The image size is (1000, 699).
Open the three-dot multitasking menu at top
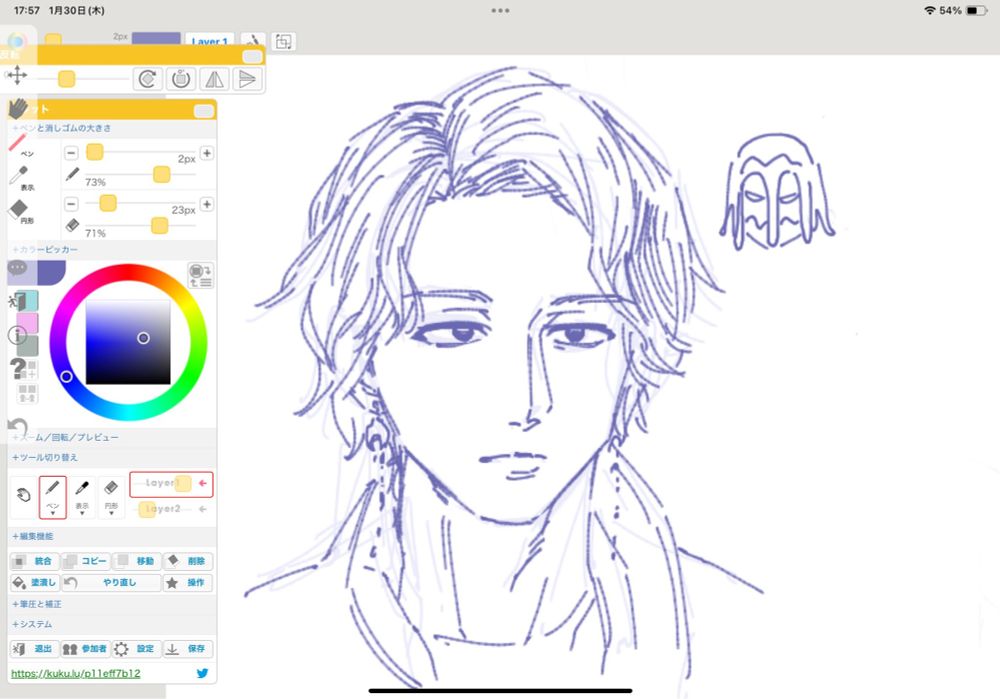tap(500, 10)
